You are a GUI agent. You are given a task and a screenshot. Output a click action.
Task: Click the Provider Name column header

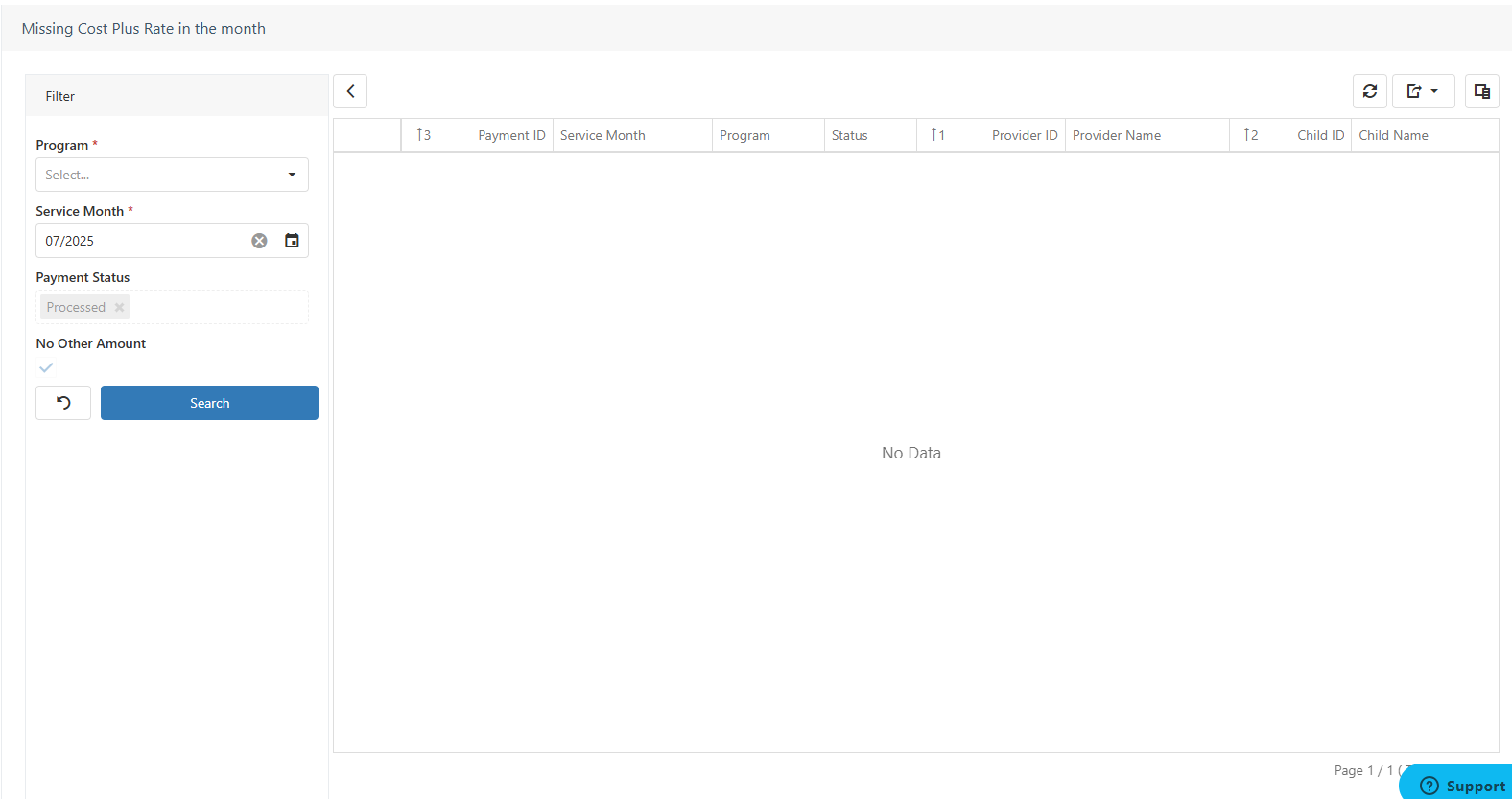(x=1117, y=135)
